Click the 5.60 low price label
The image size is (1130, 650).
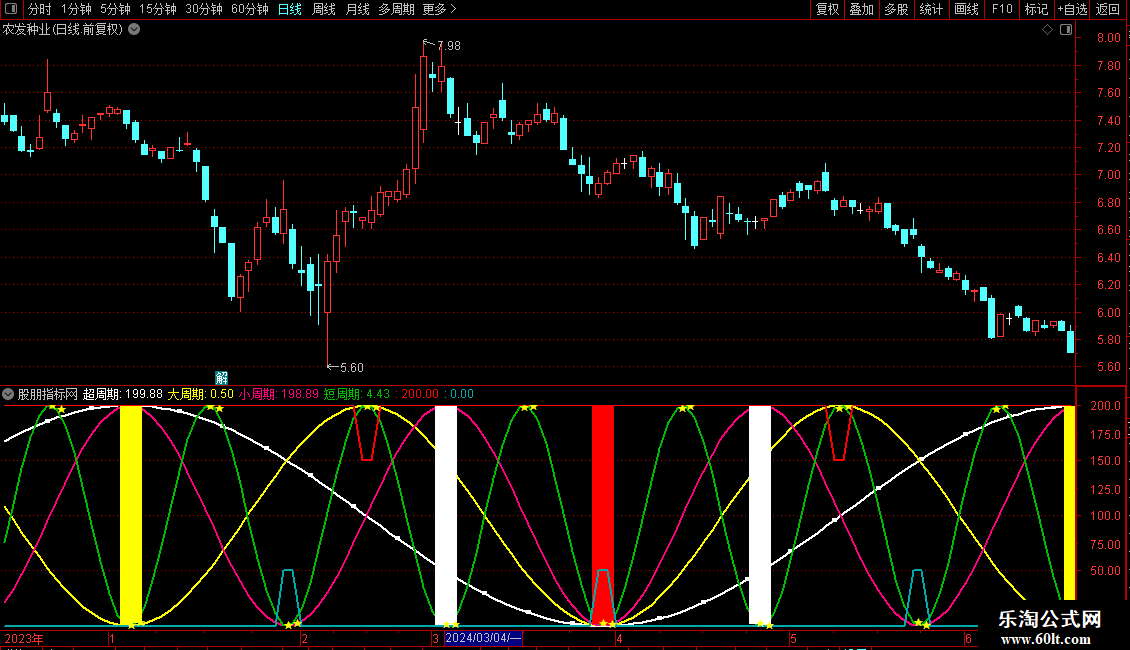click(x=352, y=368)
